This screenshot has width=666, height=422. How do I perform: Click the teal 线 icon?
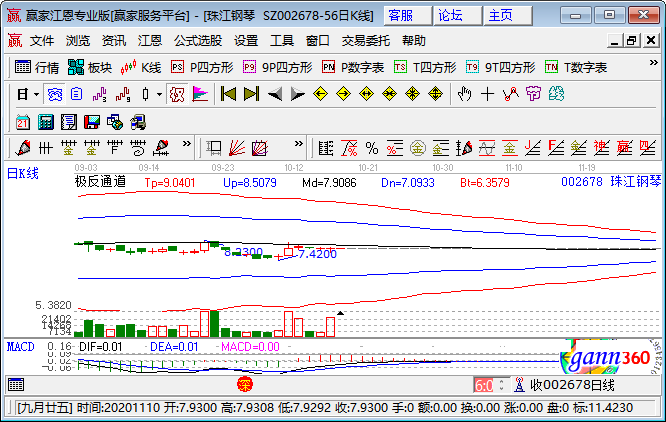pos(556,94)
